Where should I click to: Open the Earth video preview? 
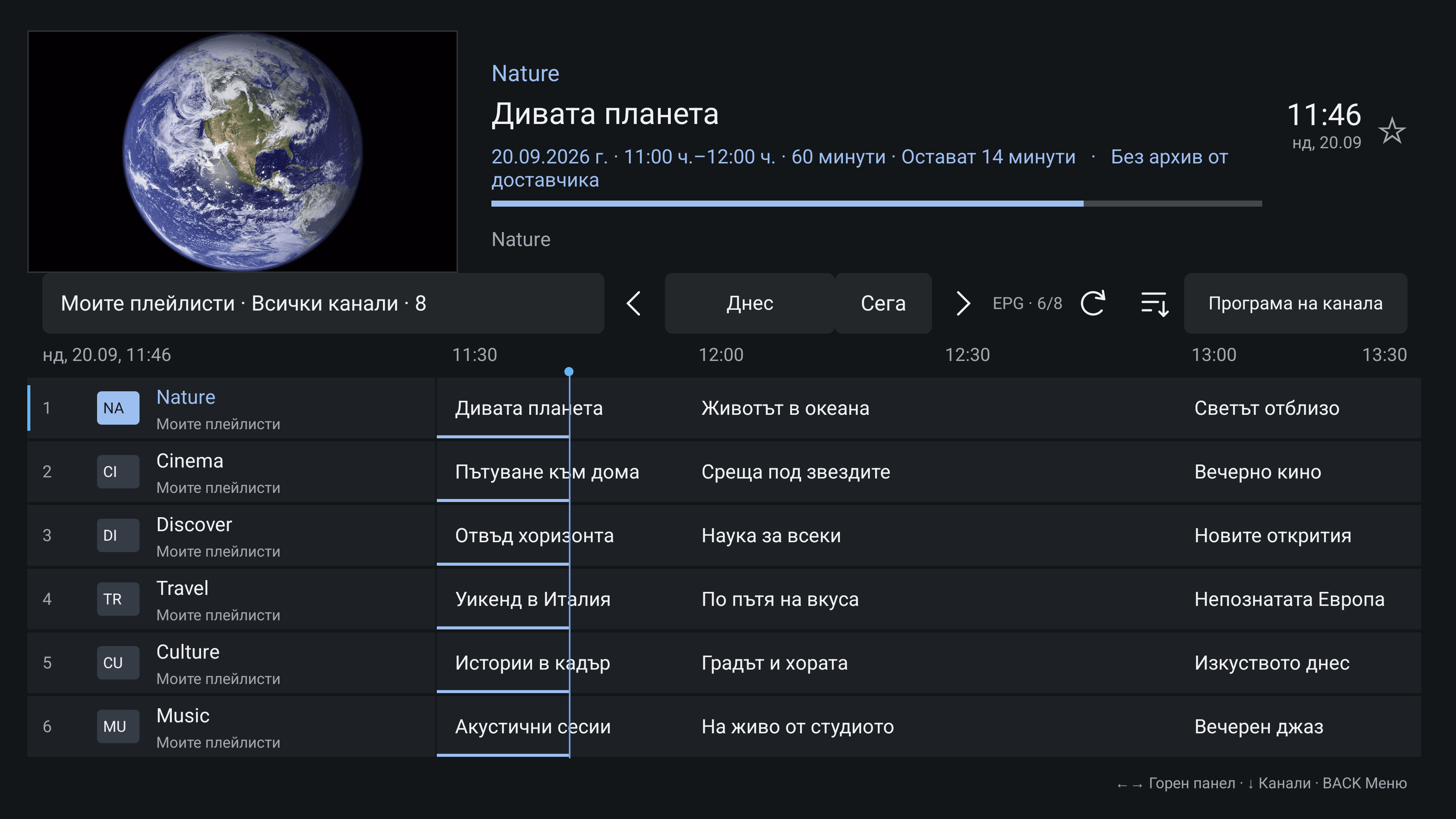point(243,152)
